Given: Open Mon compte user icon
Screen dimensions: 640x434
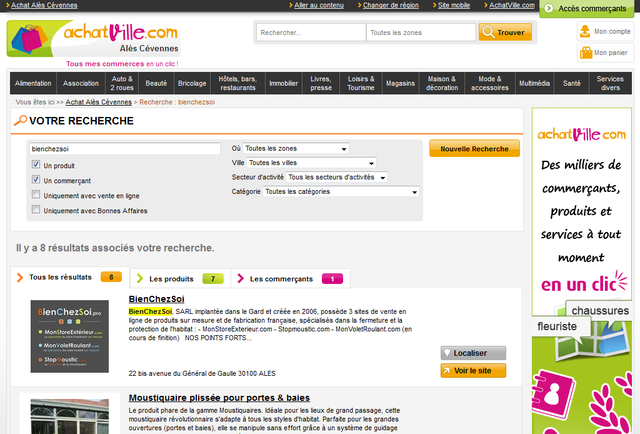Looking at the screenshot, I should [586, 31].
